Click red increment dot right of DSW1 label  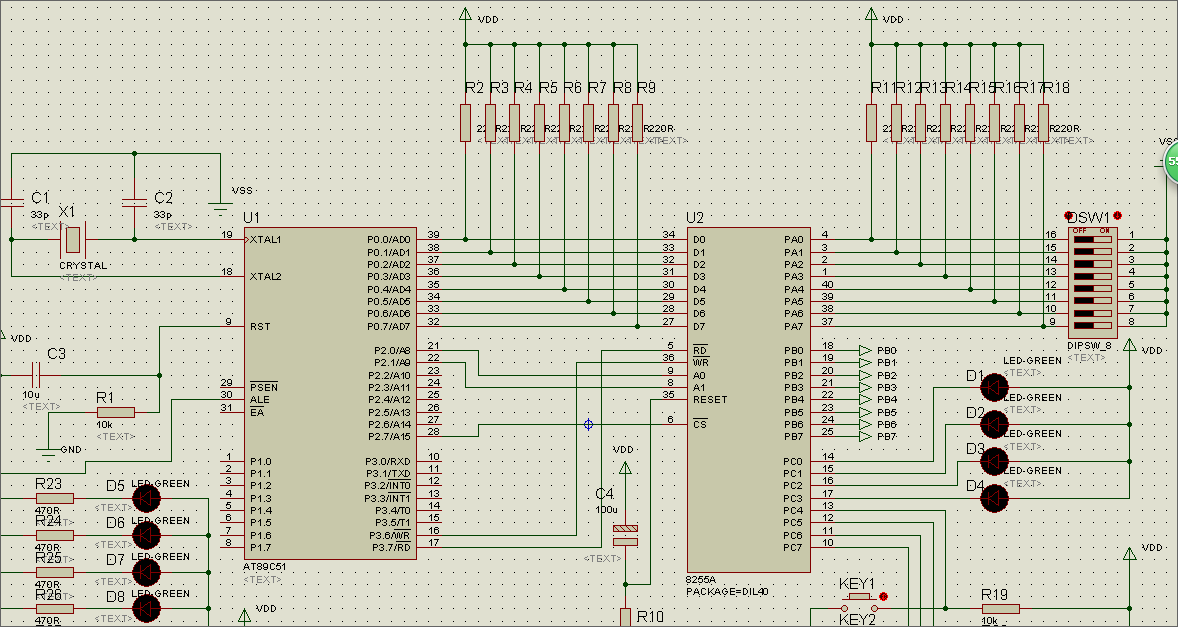(x=1117, y=216)
